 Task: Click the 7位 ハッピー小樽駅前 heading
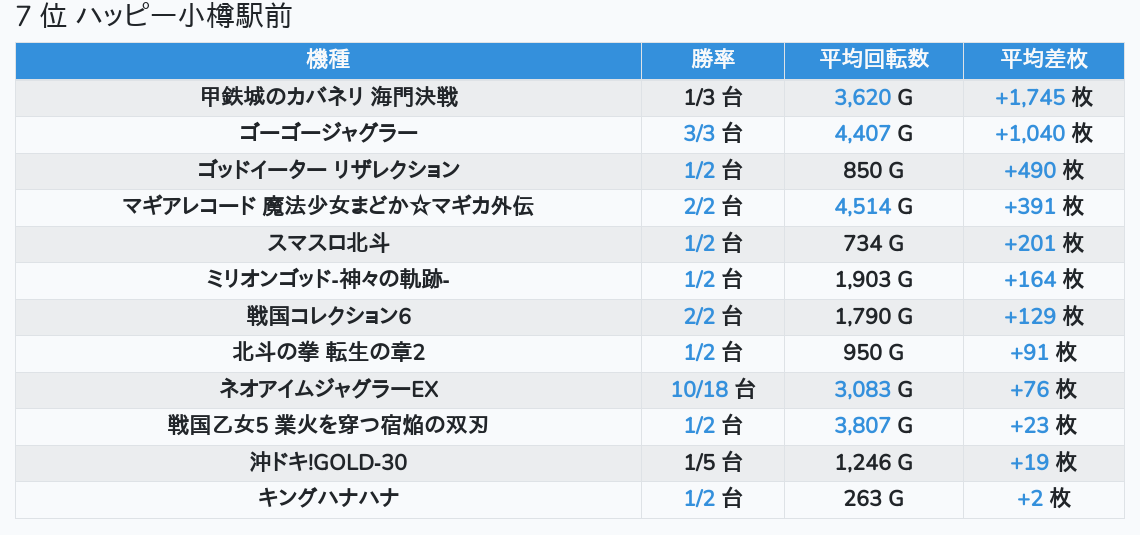point(153,17)
